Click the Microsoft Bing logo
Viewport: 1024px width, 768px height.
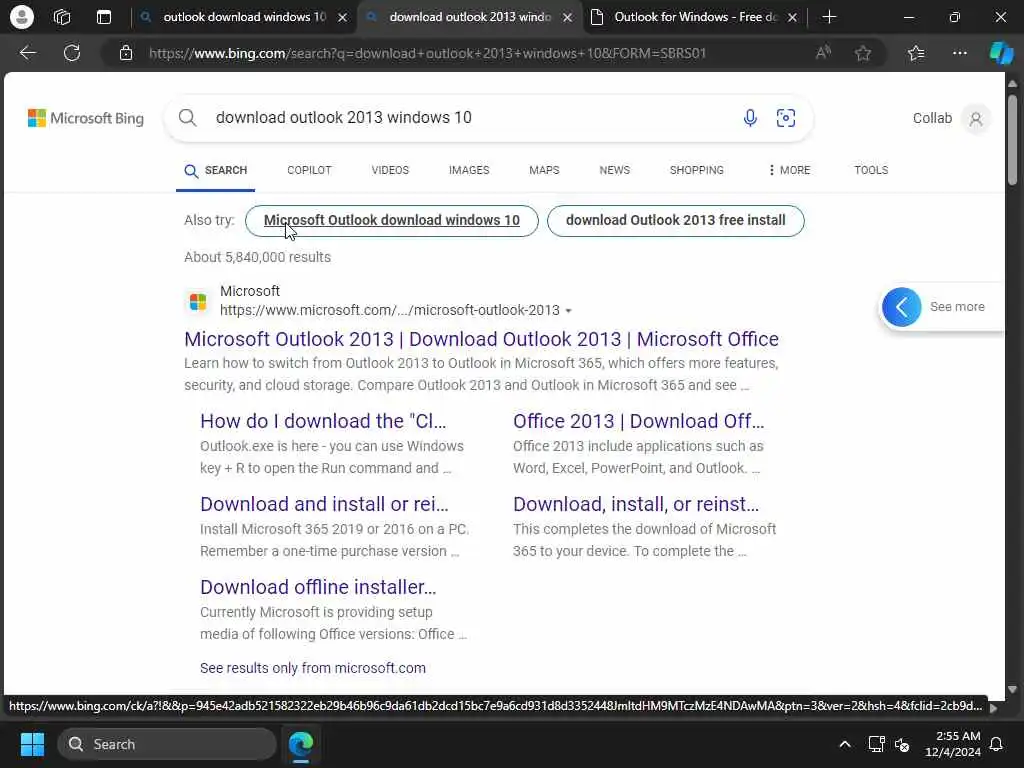coord(86,118)
